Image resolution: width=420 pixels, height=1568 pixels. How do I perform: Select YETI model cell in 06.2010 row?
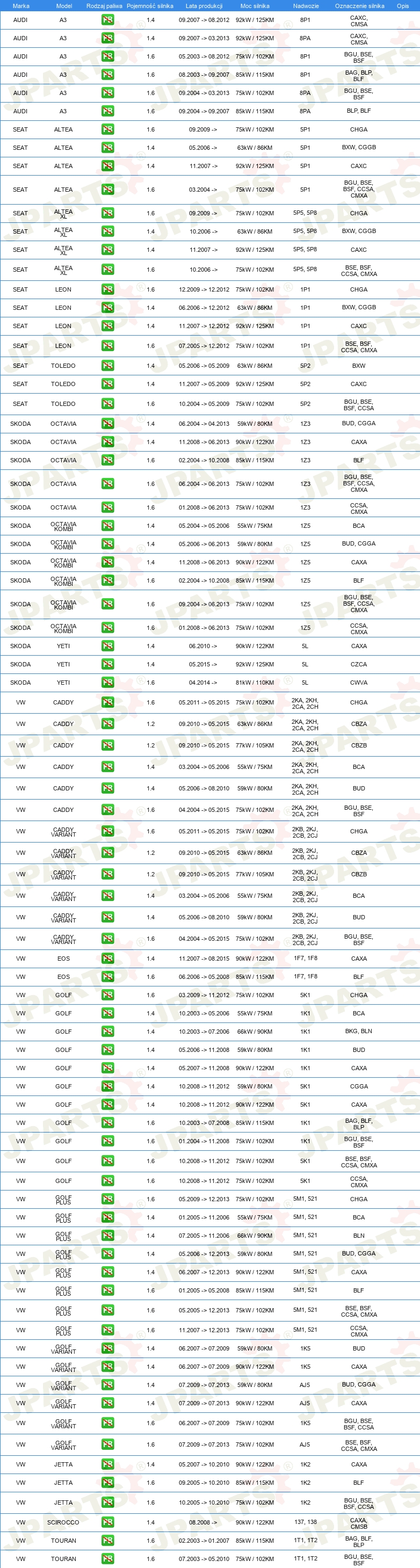(63, 646)
